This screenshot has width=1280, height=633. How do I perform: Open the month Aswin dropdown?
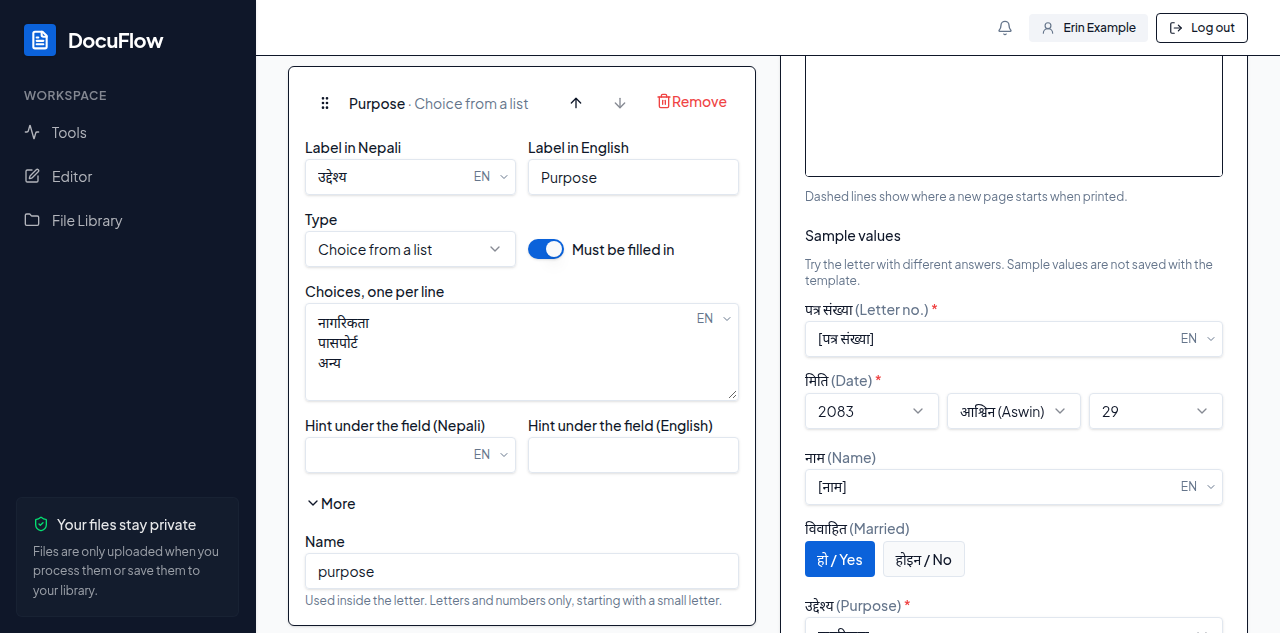tap(1014, 411)
